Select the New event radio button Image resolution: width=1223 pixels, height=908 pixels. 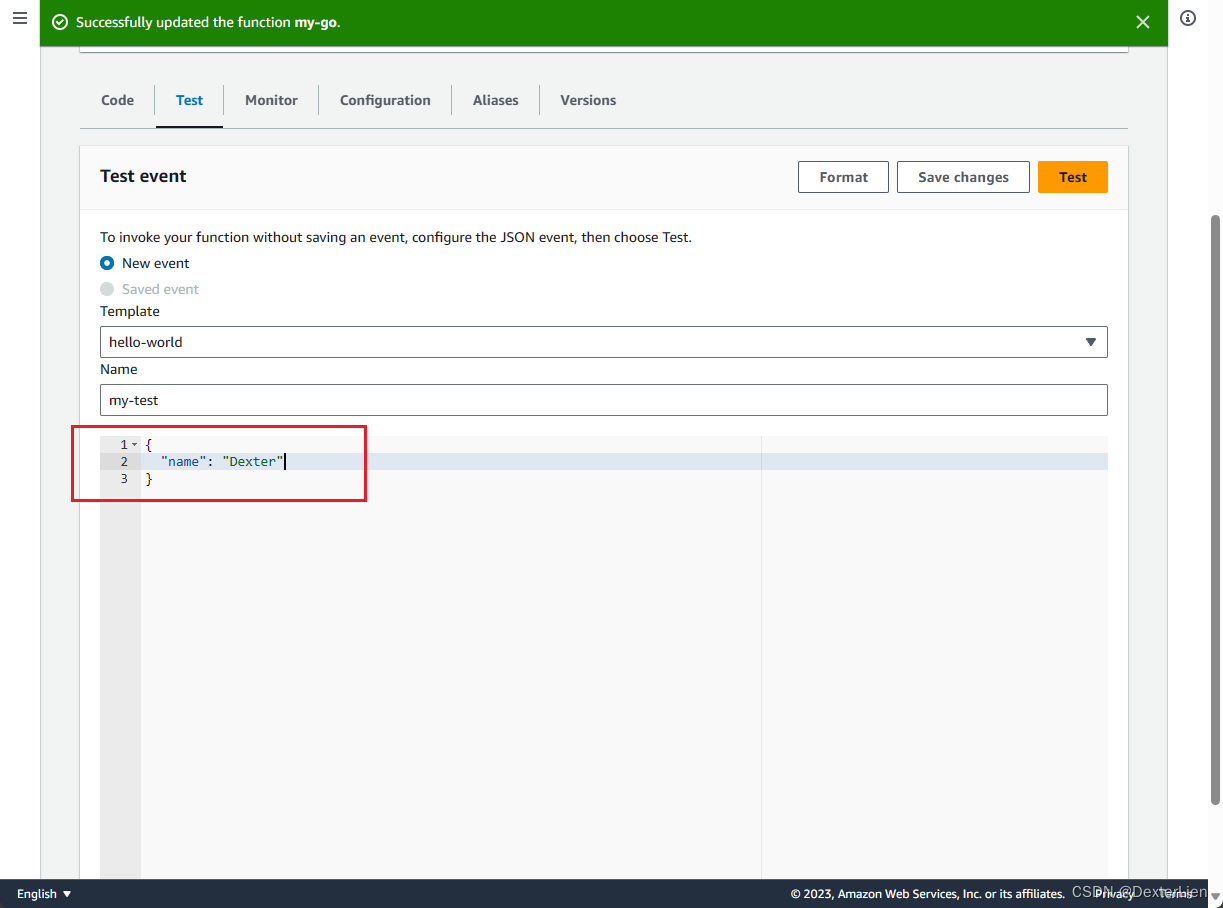coord(107,263)
